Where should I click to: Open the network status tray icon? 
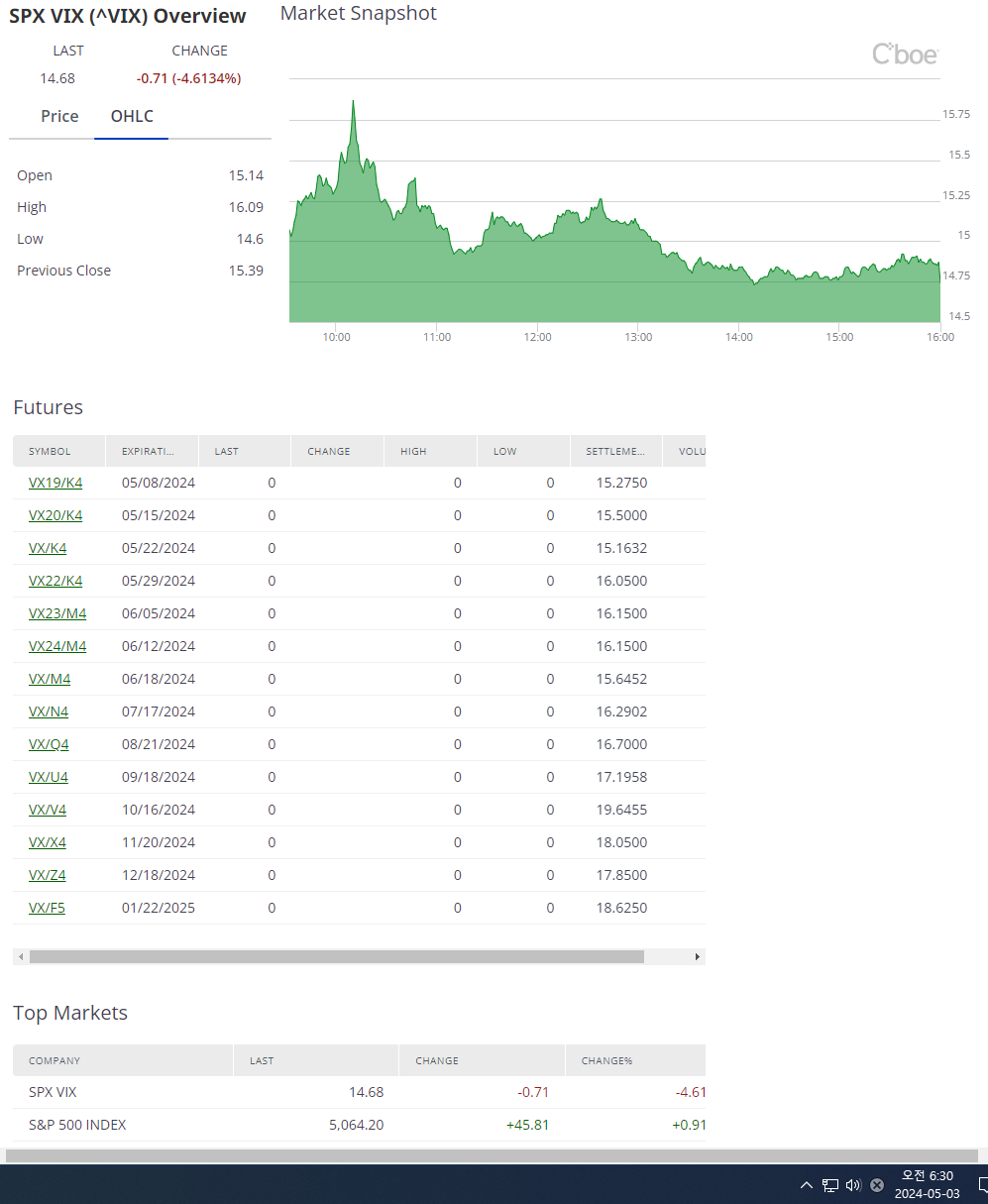830,1185
